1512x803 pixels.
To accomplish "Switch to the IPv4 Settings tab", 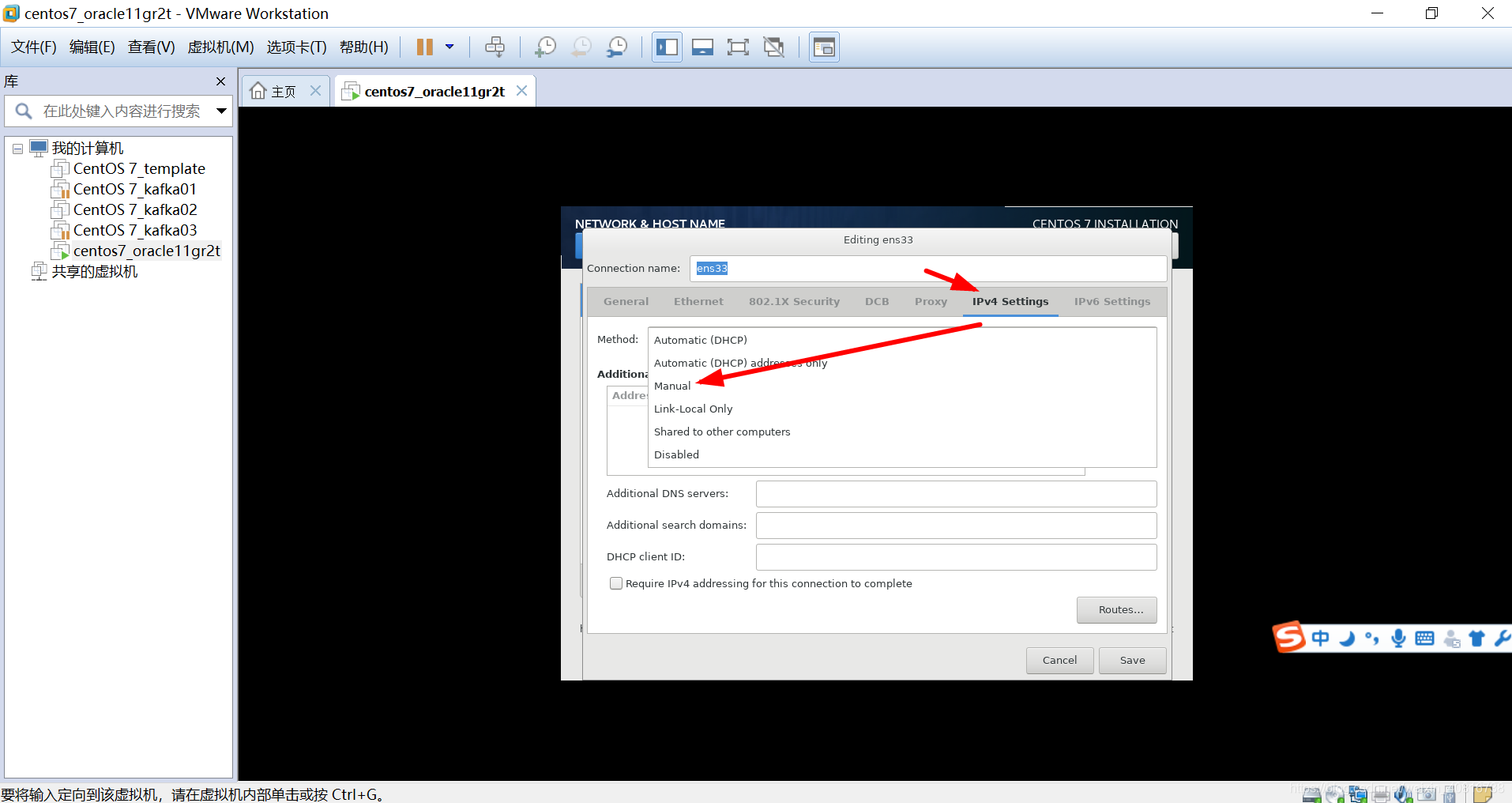I will coord(1010,302).
